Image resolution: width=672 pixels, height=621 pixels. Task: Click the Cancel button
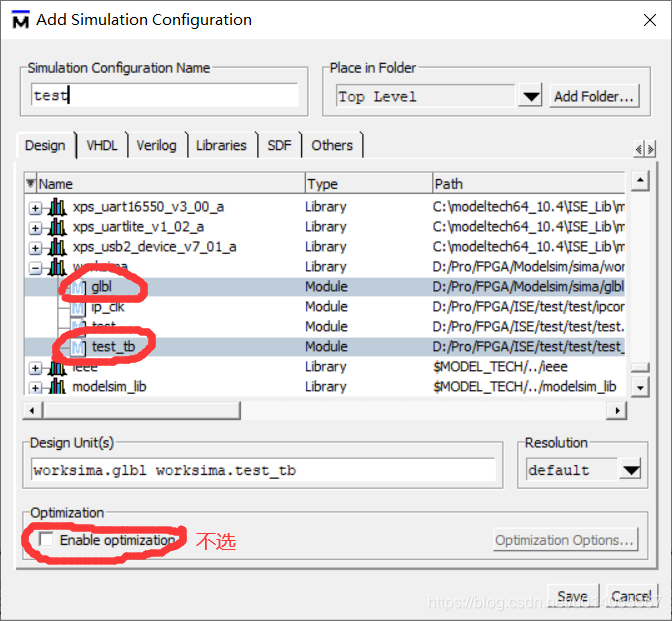tap(632, 596)
